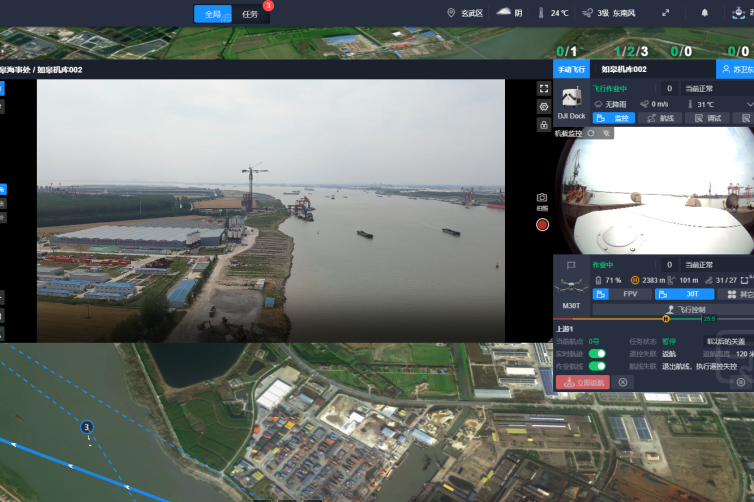Click the 如皋机库002 dock name title
Screen dimensions: 754x502
click(x=624, y=69)
